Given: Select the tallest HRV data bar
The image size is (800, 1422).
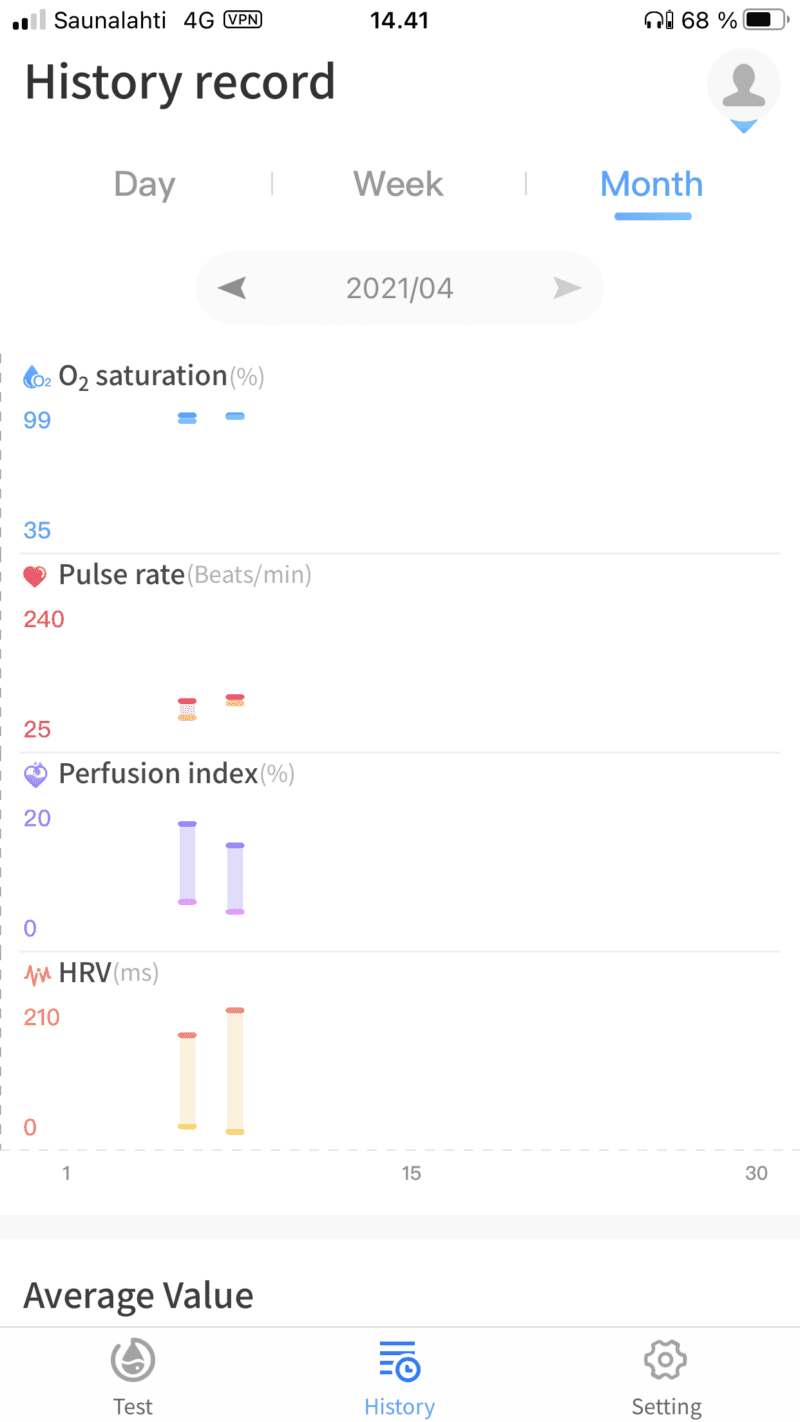Looking at the screenshot, I should 235,1070.
